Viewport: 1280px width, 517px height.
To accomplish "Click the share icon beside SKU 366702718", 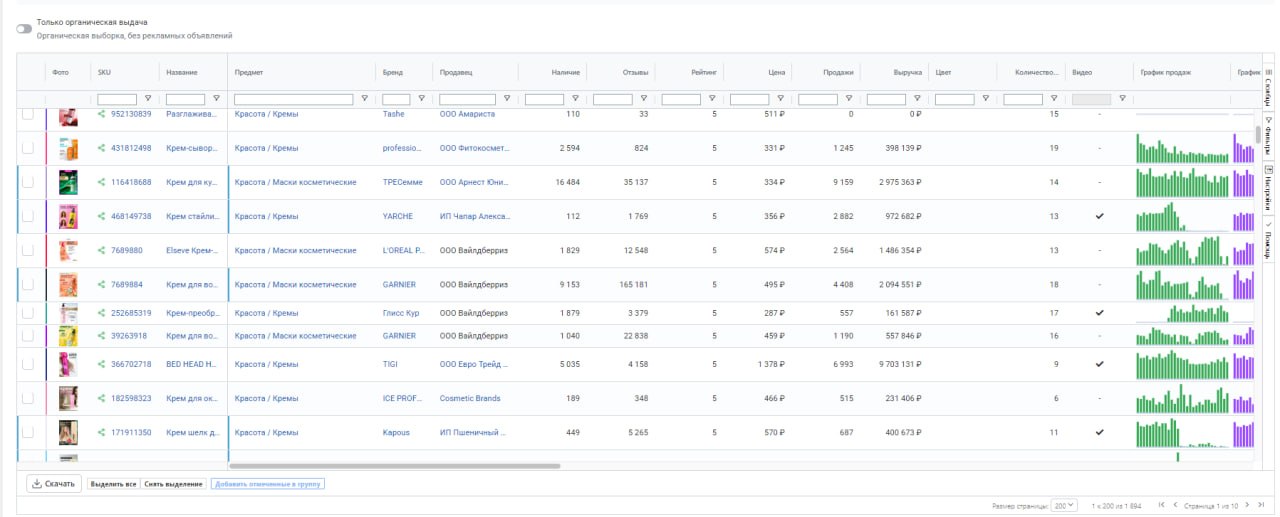I will point(101,364).
